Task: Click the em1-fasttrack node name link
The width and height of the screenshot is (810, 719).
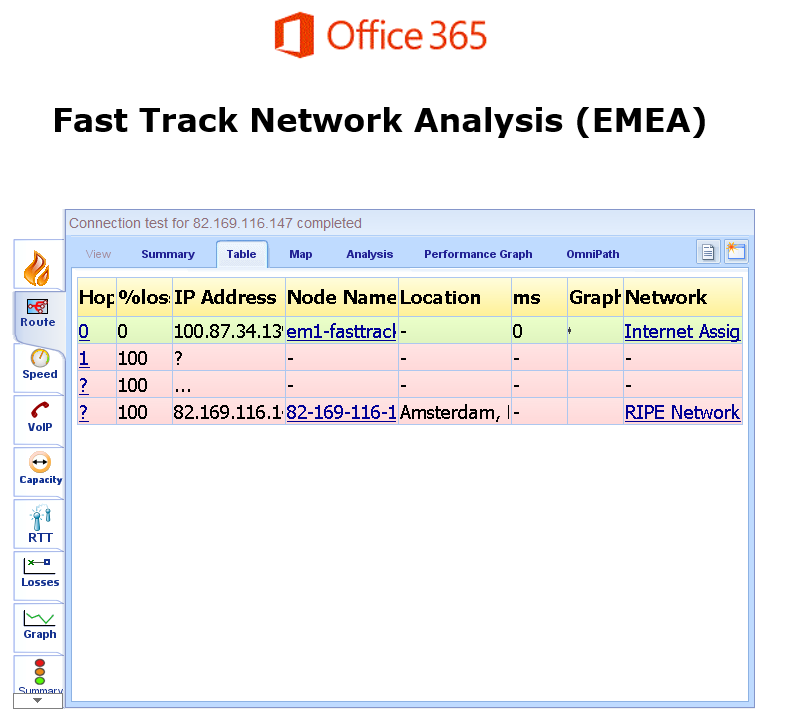Action: click(x=338, y=331)
